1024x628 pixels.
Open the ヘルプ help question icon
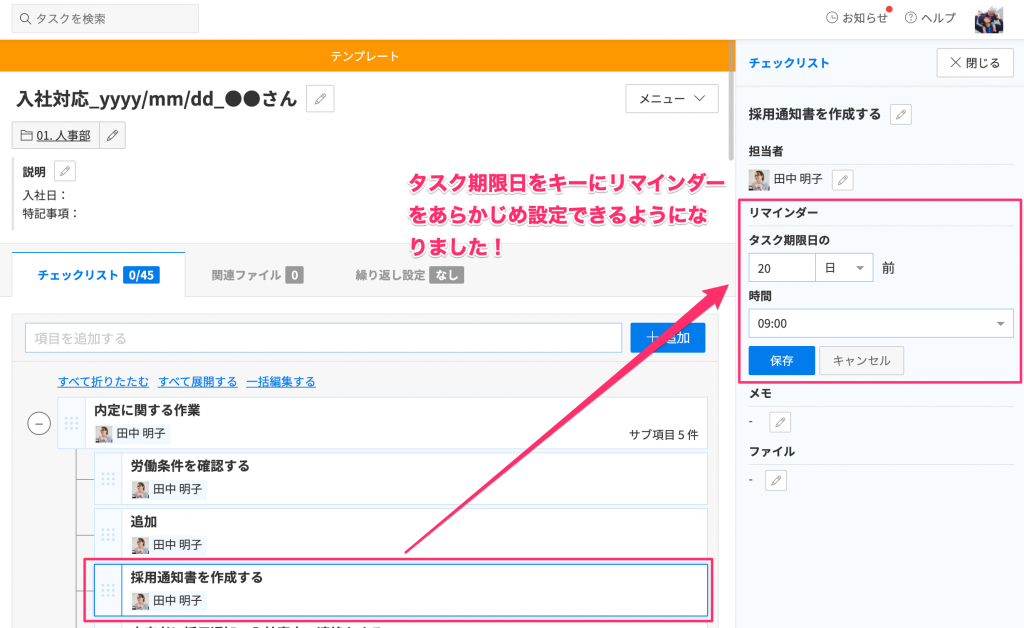tap(910, 18)
